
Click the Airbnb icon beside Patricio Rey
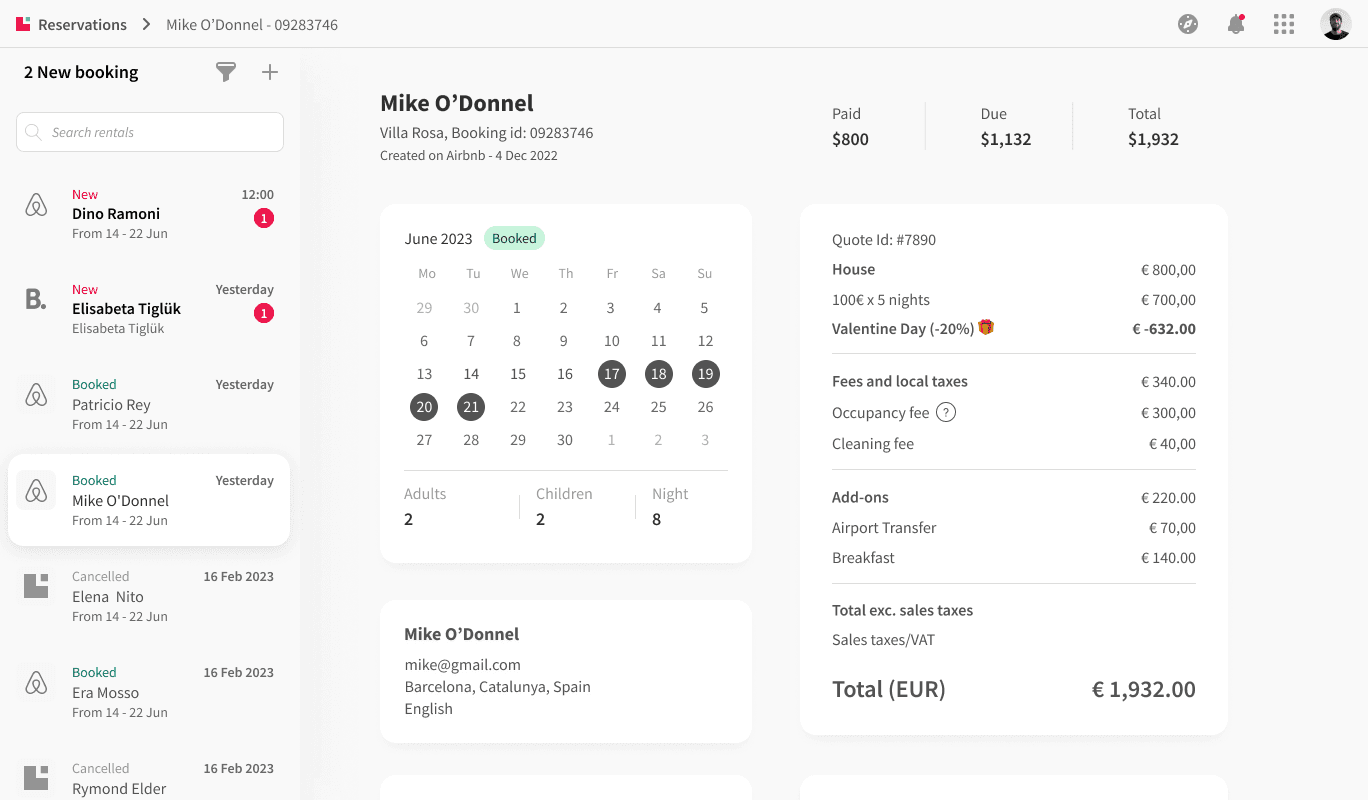click(36, 396)
